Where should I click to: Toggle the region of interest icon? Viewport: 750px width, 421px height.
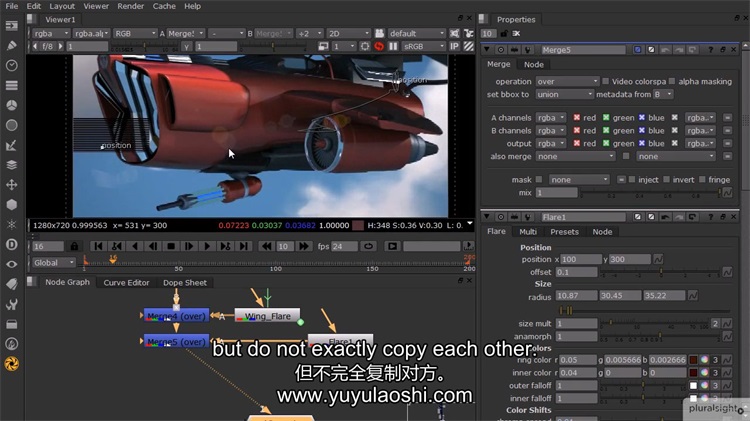[x=365, y=46]
